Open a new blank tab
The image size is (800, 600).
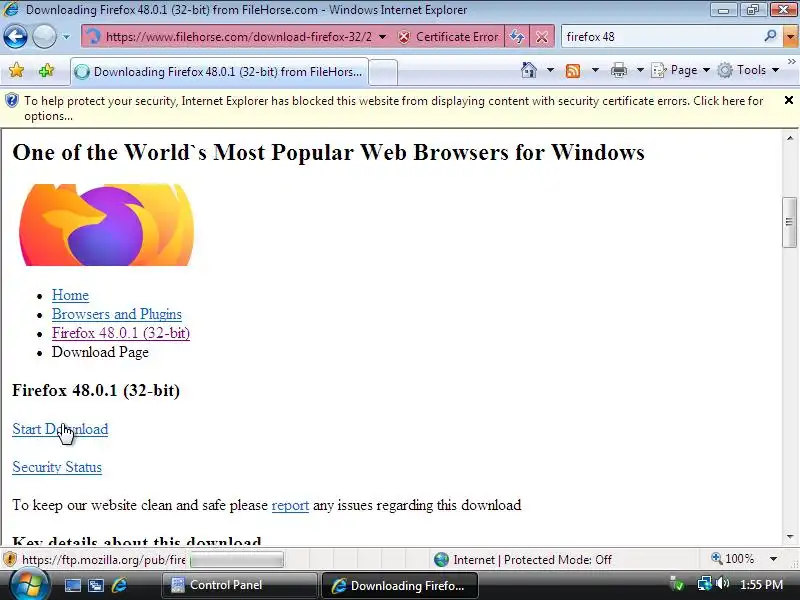point(383,72)
